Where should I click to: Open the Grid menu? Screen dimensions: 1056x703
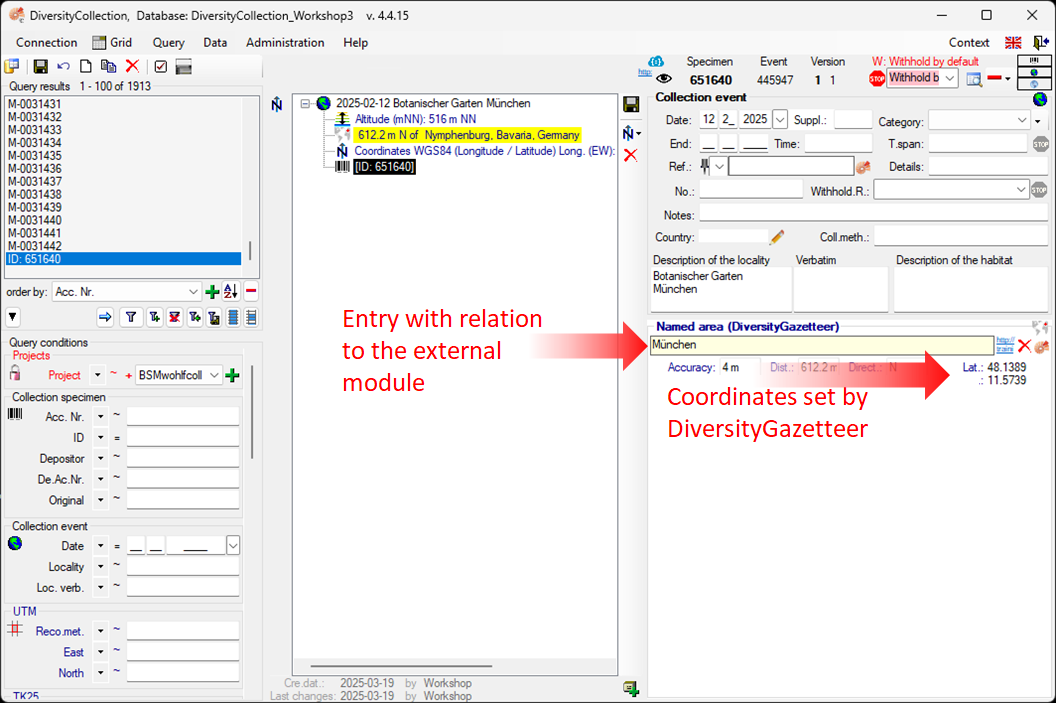coord(112,42)
